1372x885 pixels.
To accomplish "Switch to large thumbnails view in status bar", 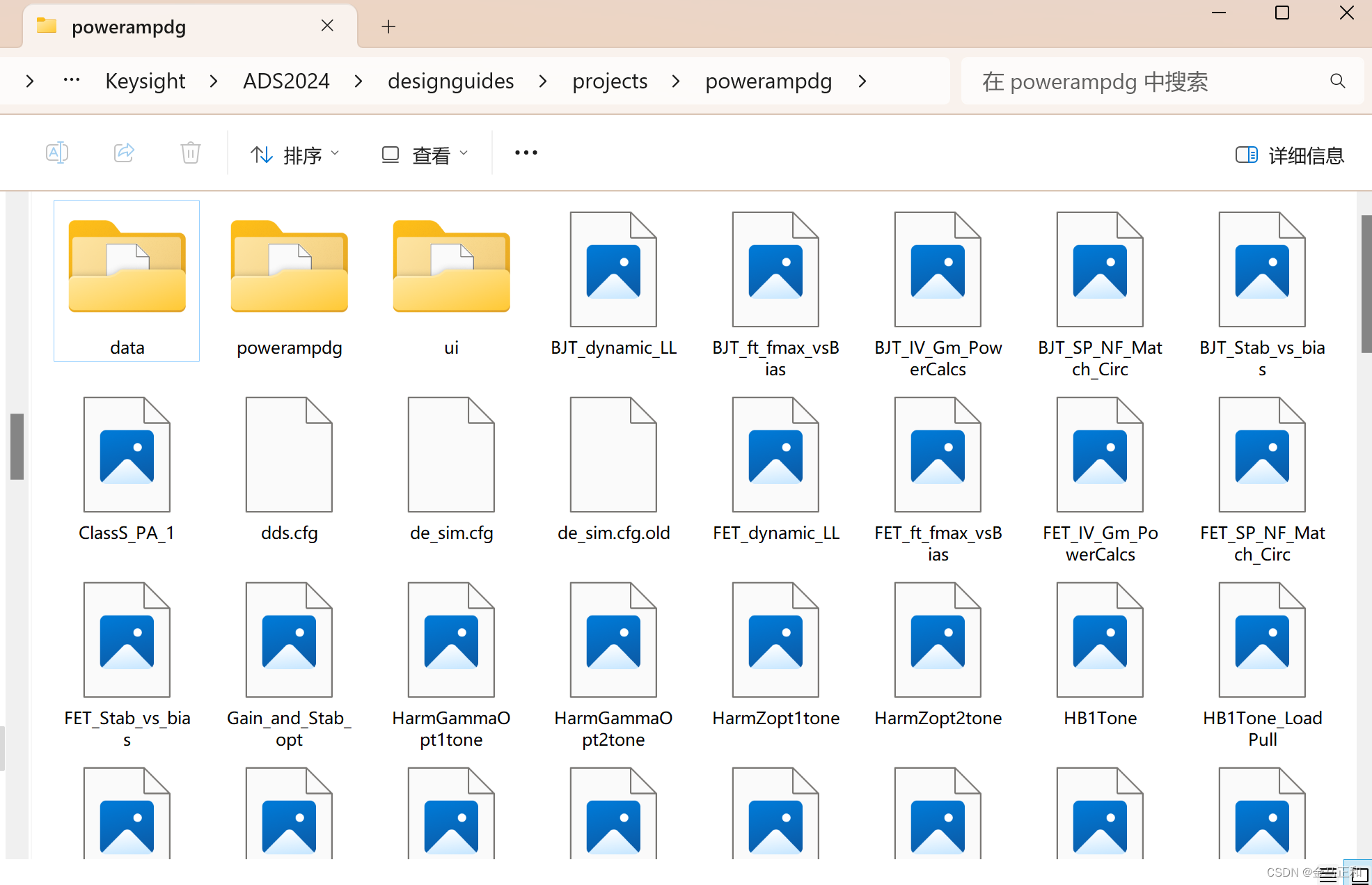I will [1359, 875].
